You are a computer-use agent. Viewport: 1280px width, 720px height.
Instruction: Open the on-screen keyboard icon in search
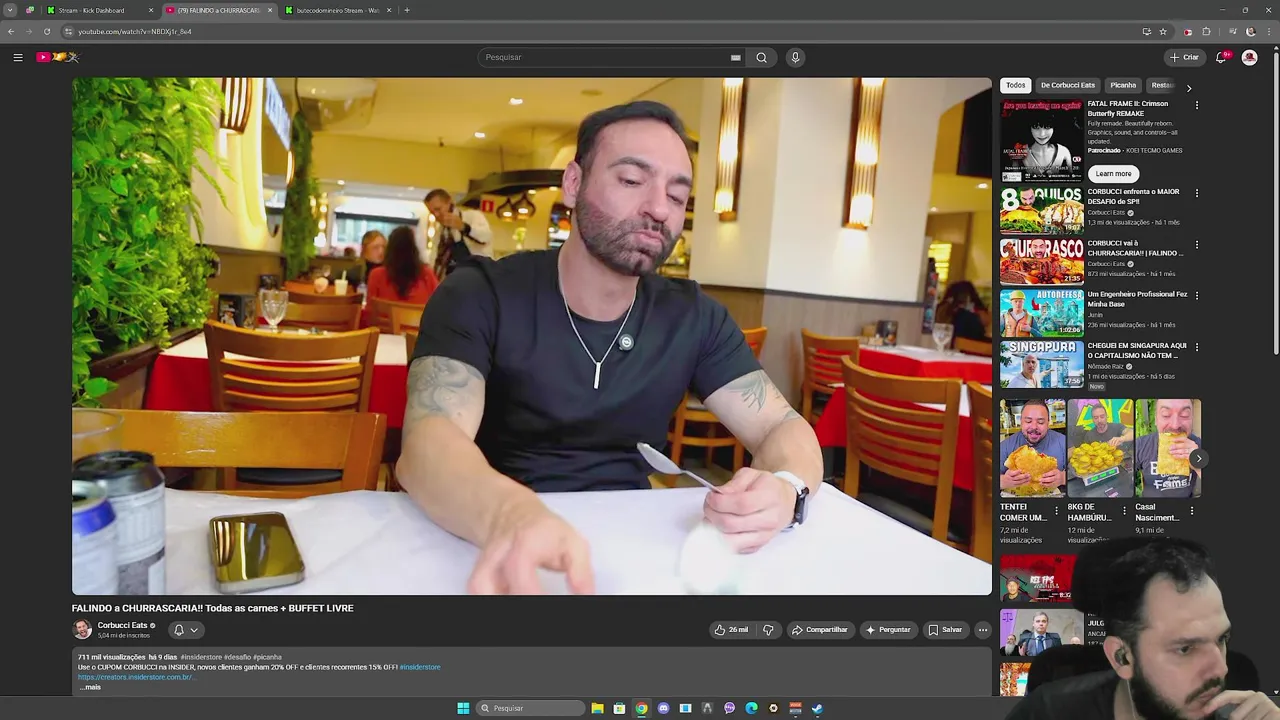735,57
